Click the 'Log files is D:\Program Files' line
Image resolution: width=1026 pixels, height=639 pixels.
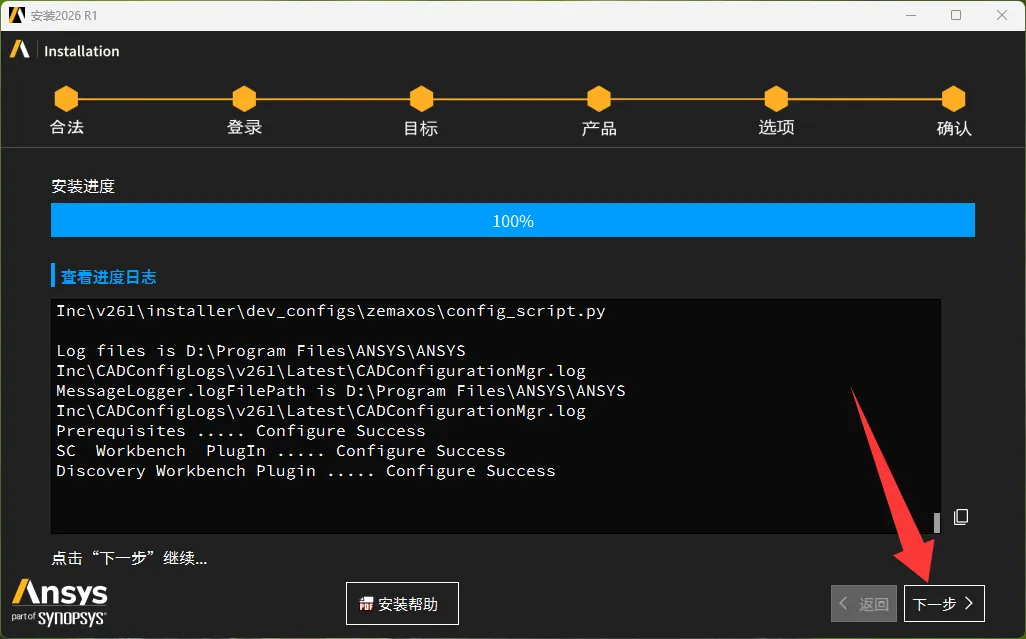(261, 351)
